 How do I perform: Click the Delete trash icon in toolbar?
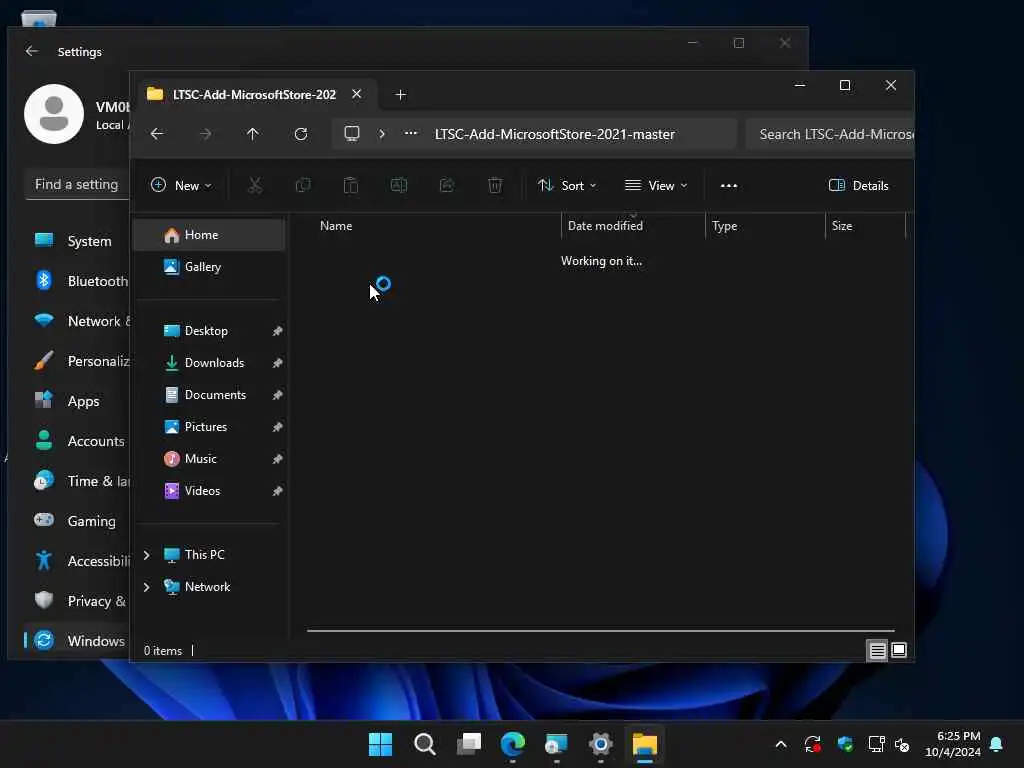[495, 185]
